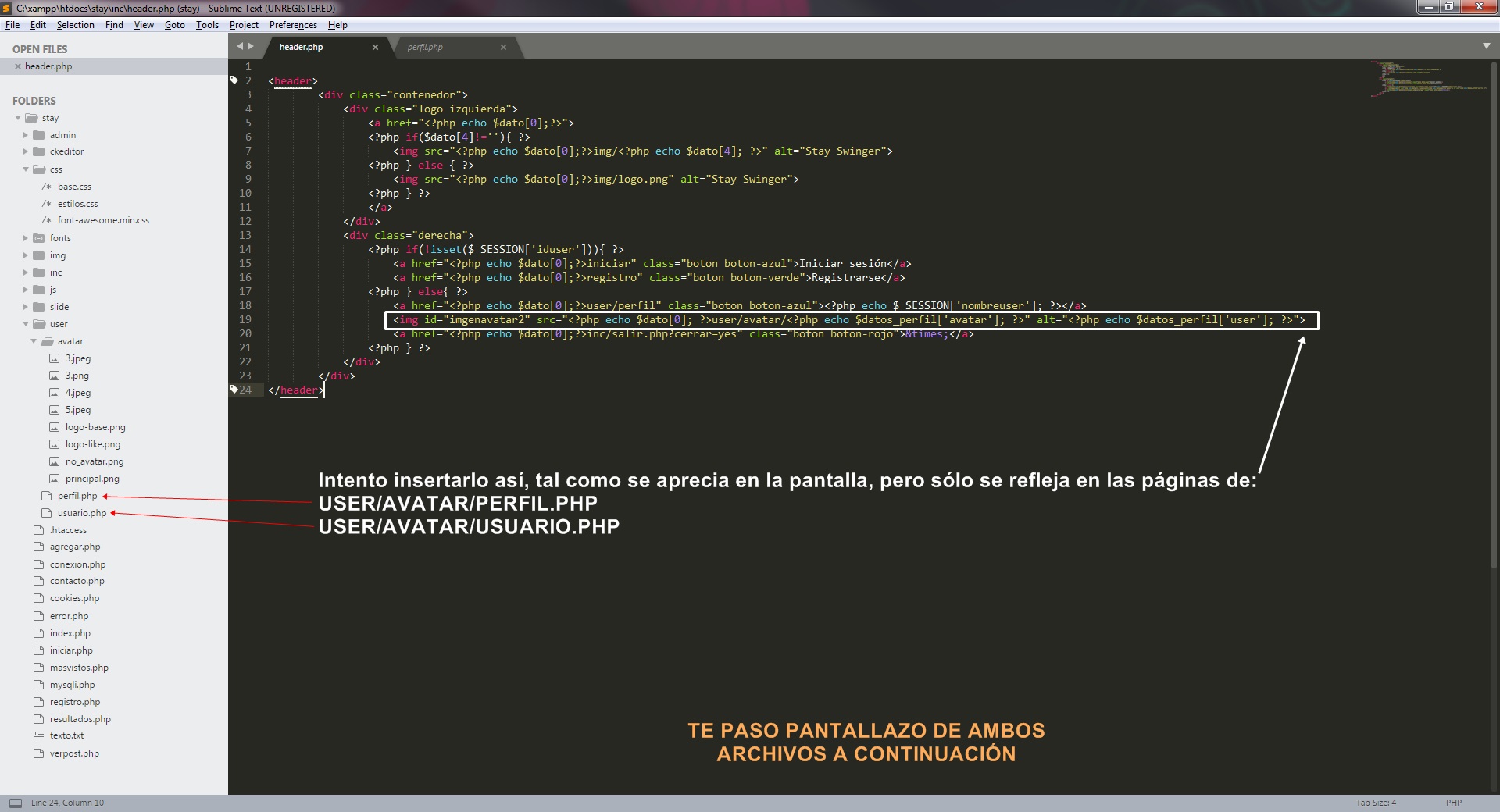
Task: Click the PHP syntax selector in status bar
Action: 1453,803
